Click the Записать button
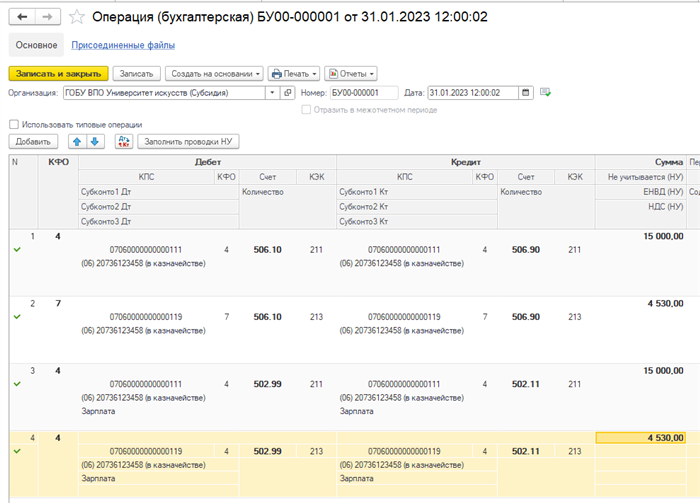The height and width of the screenshot is (503, 700). tap(136, 74)
